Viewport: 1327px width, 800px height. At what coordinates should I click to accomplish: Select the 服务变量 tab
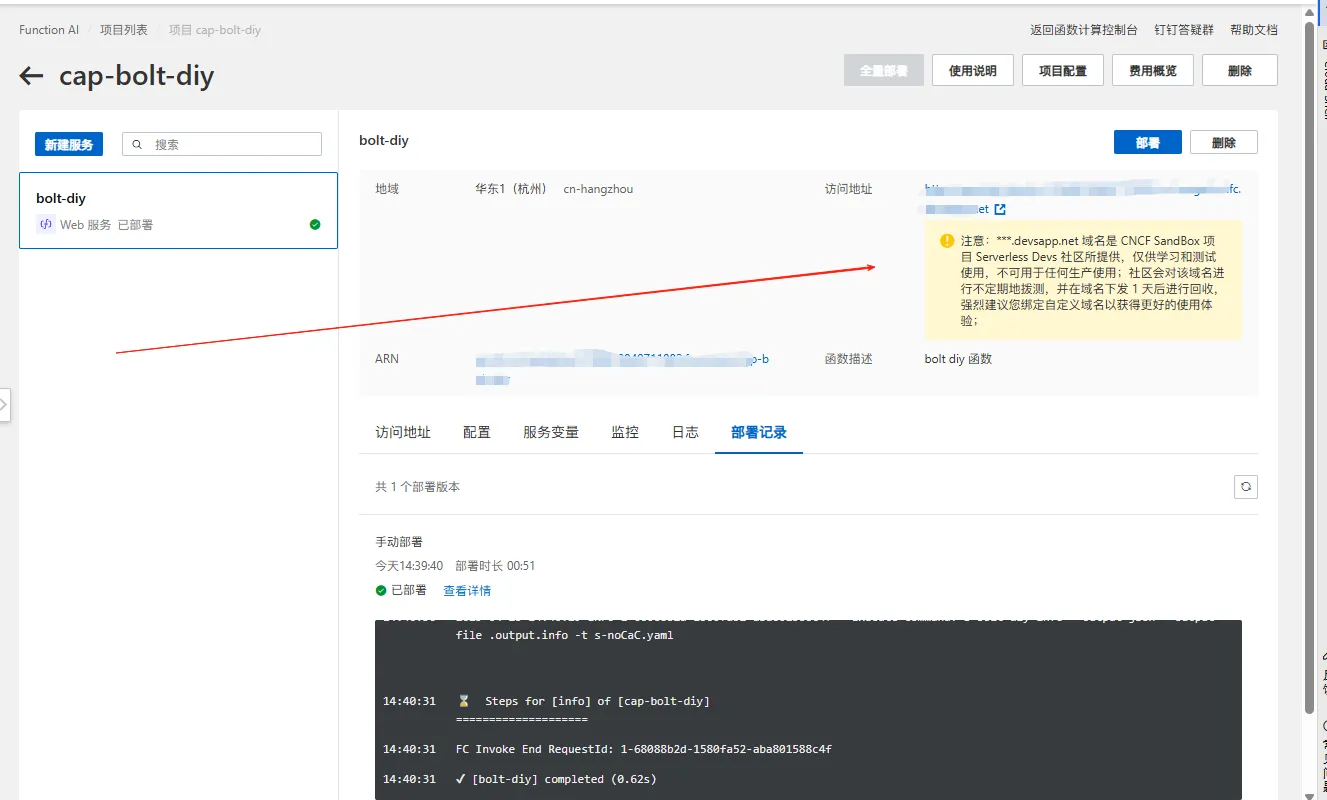click(551, 432)
